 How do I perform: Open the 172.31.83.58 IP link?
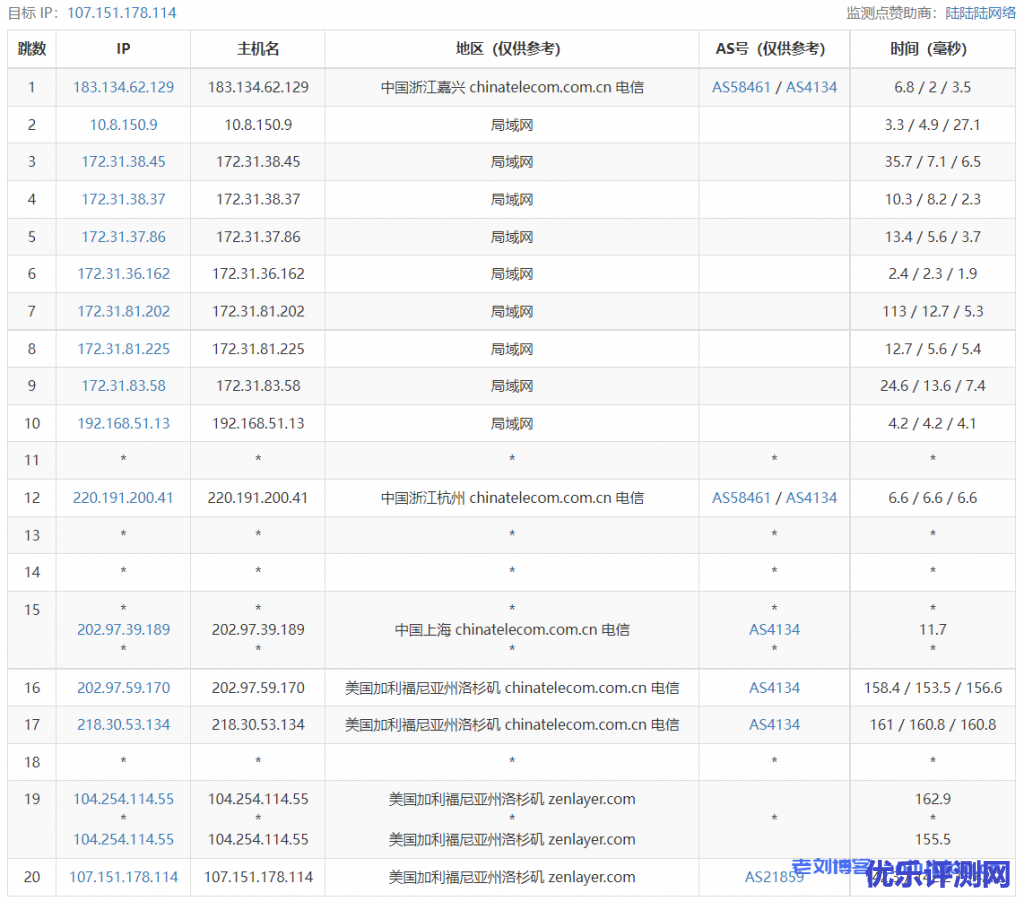(123, 385)
